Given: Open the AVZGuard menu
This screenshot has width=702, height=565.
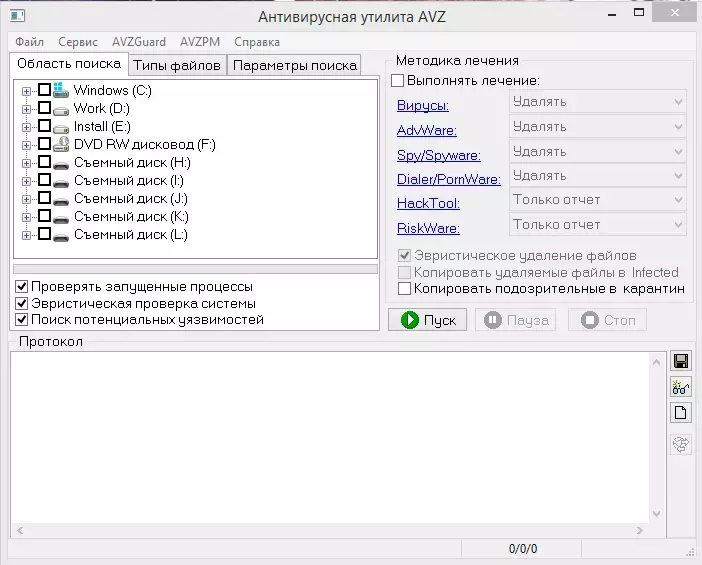Looking at the screenshot, I should tap(139, 42).
